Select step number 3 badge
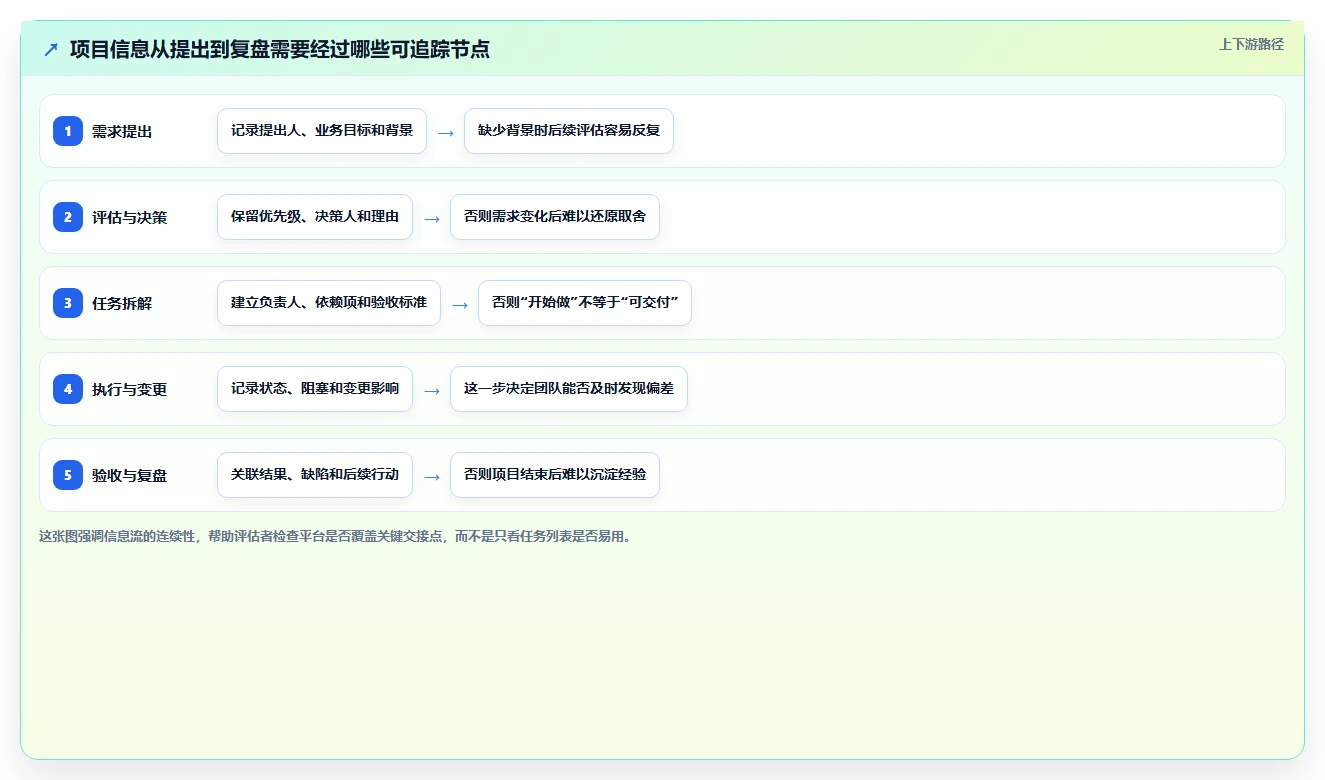The image size is (1325, 780). 68,303
